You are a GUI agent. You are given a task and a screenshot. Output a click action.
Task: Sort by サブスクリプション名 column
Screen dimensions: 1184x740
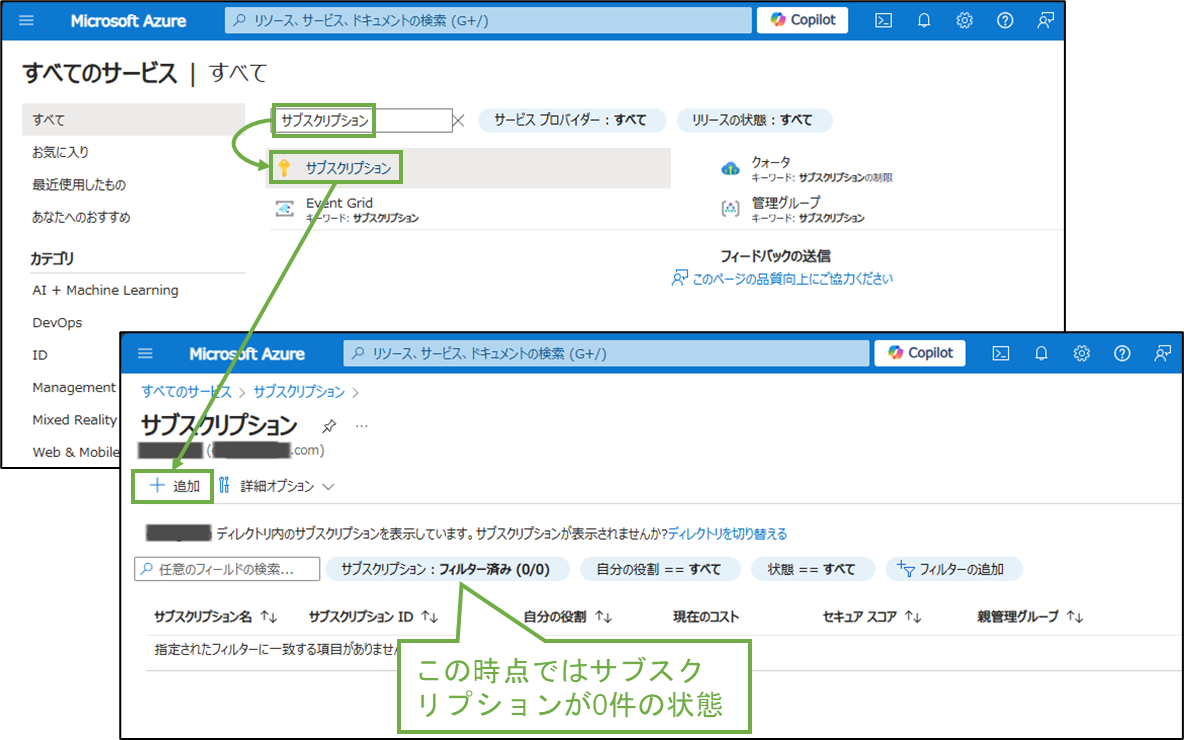[216, 617]
